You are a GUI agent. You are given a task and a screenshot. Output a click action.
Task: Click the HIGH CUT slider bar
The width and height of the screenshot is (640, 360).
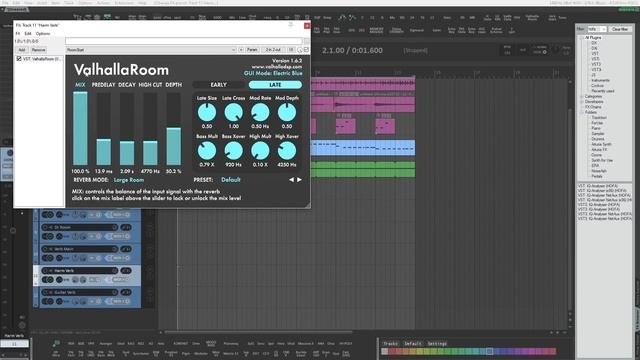pyautogui.click(x=150, y=129)
